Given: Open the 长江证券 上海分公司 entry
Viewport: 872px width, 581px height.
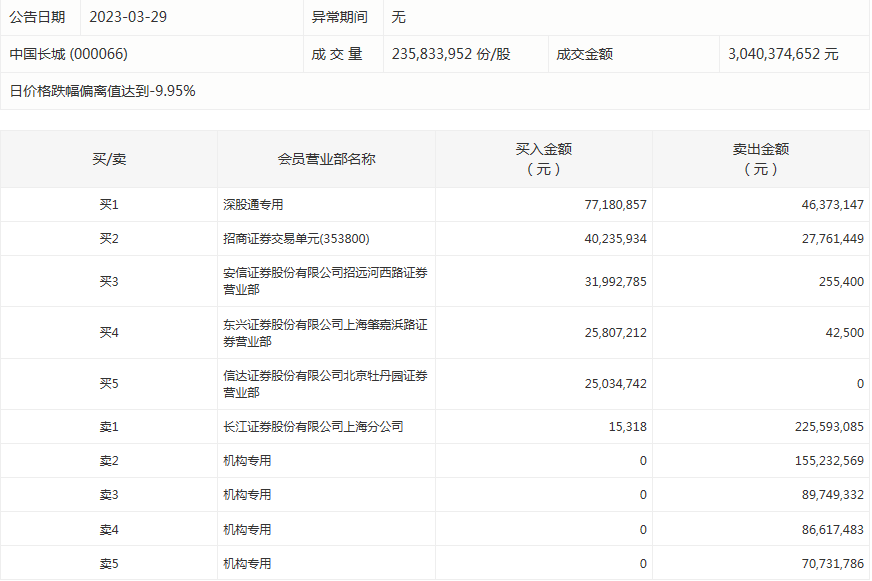Looking at the screenshot, I should (x=313, y=427).
